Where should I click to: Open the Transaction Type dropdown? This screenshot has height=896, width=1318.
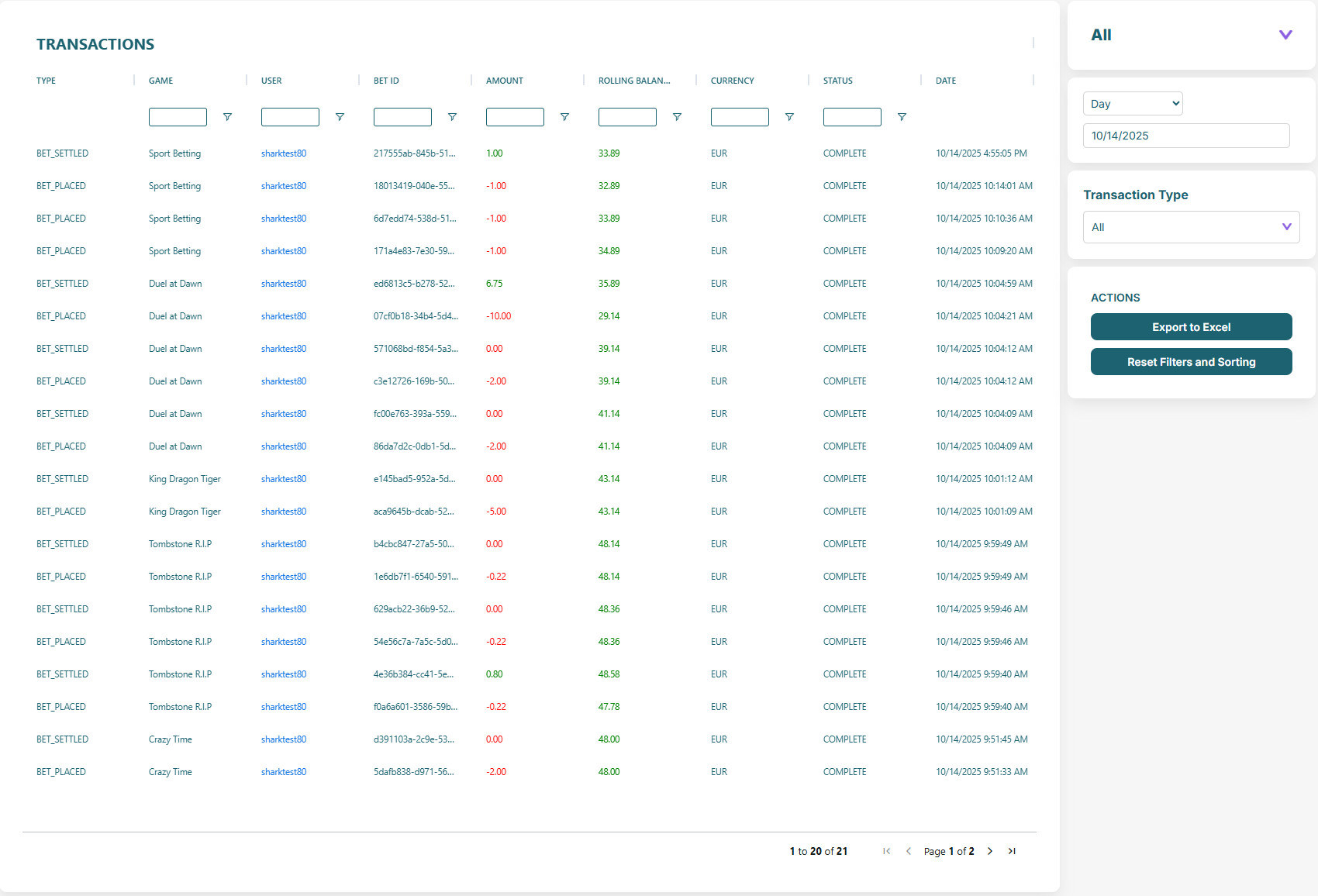pyautogui.click(x=1191, y=227)
